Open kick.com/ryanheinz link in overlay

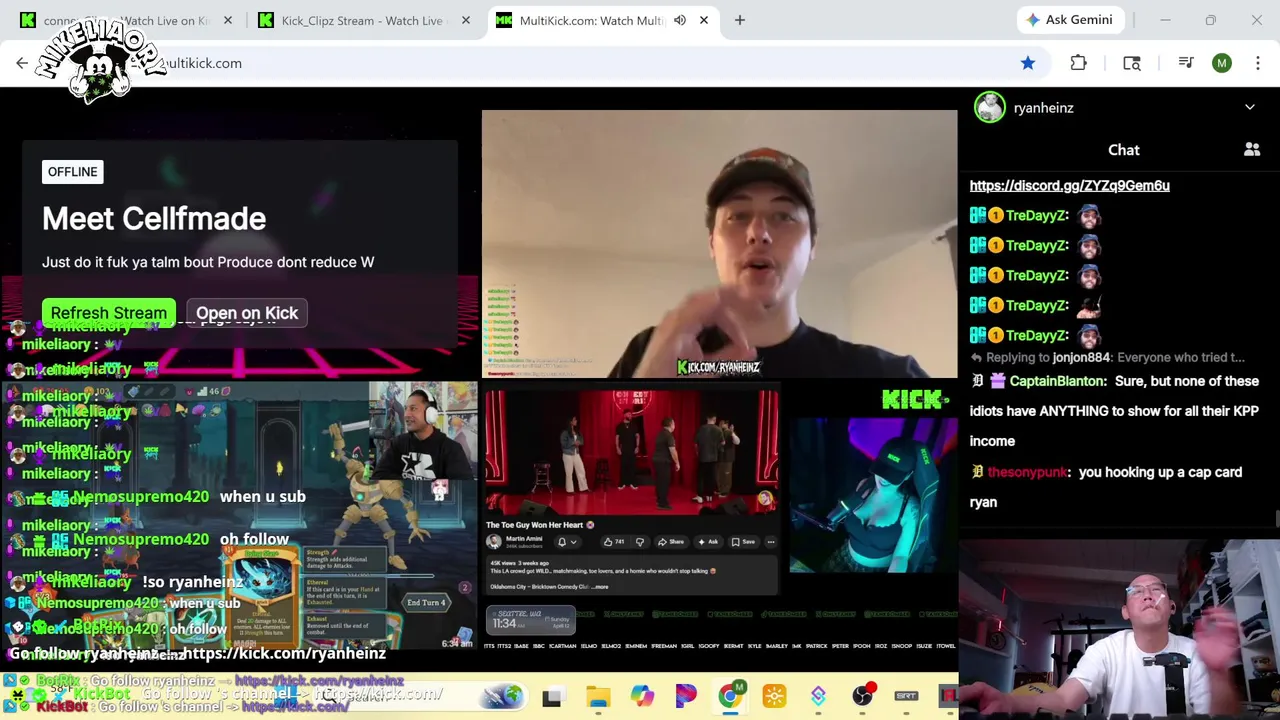284,653
